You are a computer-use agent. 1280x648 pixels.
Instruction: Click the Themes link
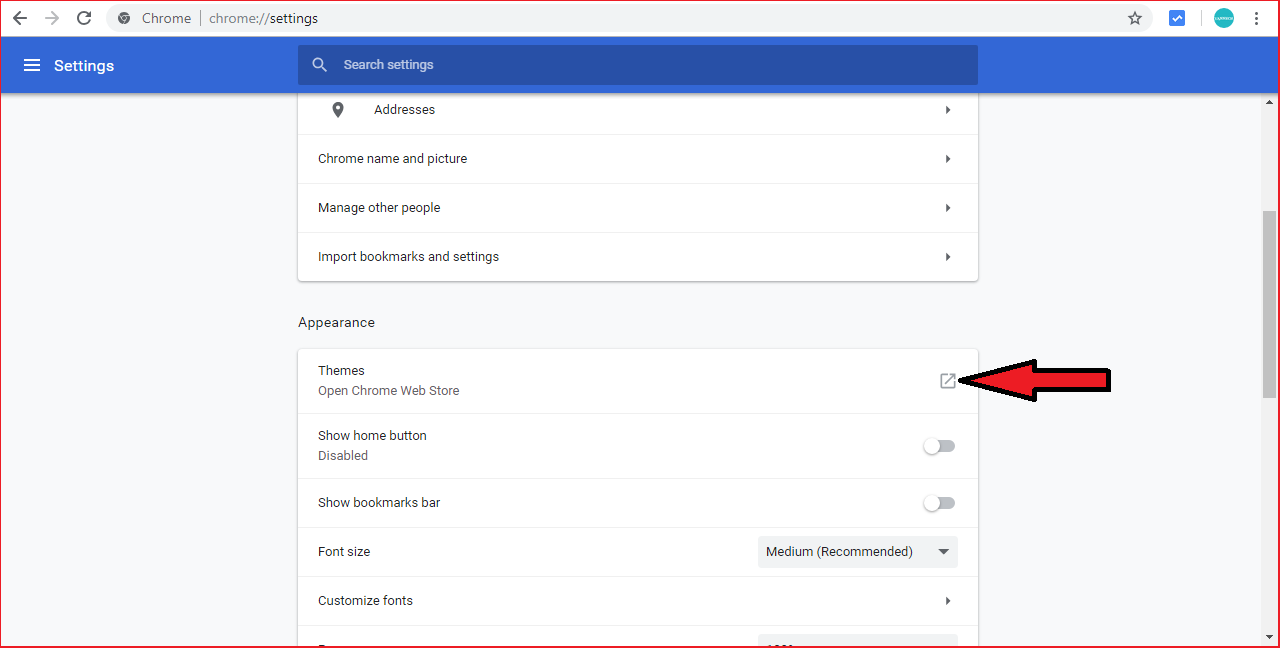coord(341,370)
